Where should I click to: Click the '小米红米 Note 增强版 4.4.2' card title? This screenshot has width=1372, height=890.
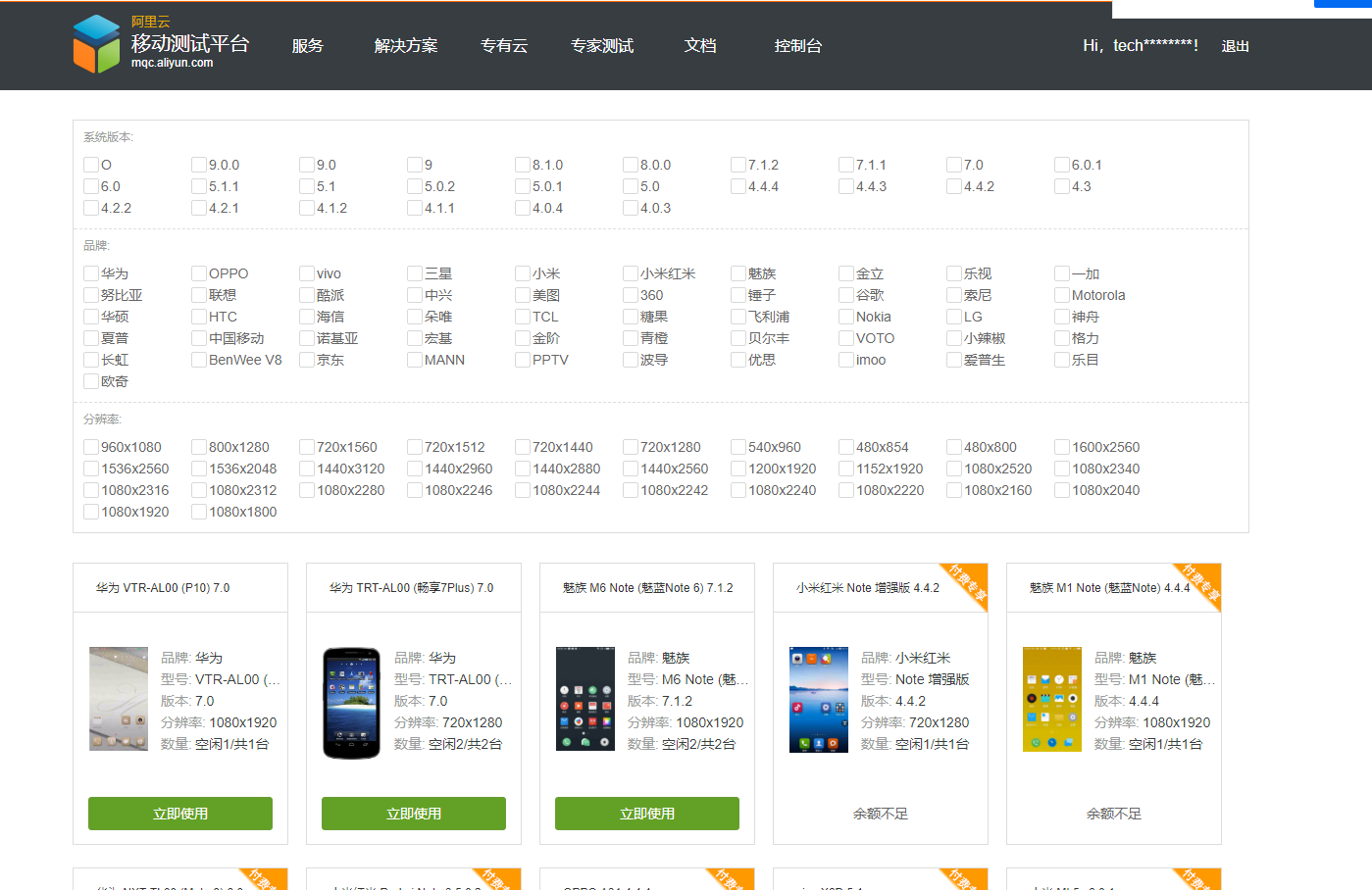pyautogui.click(x=868, y=588)
